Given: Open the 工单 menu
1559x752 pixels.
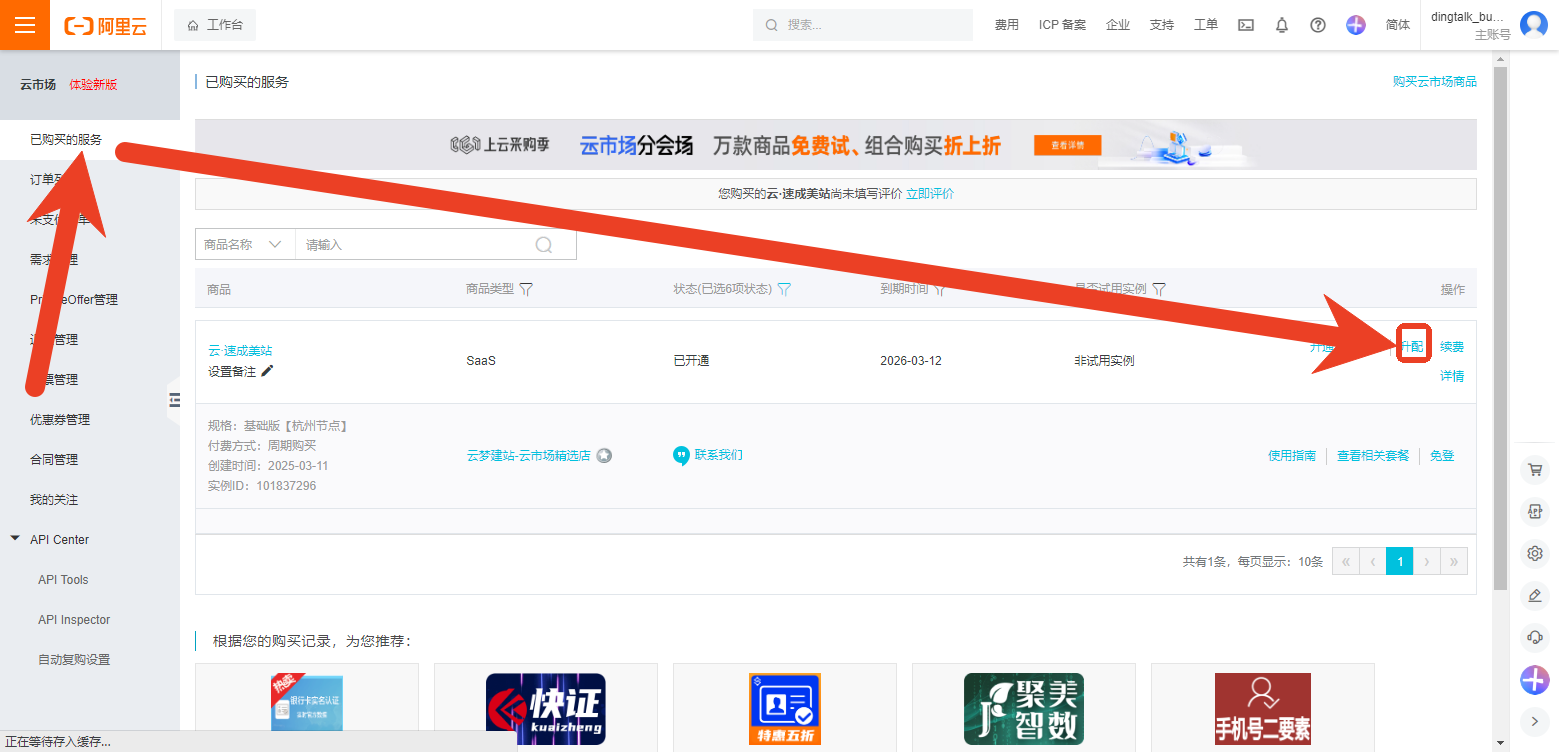Looking at the screenshot, I should point(1206,25).
